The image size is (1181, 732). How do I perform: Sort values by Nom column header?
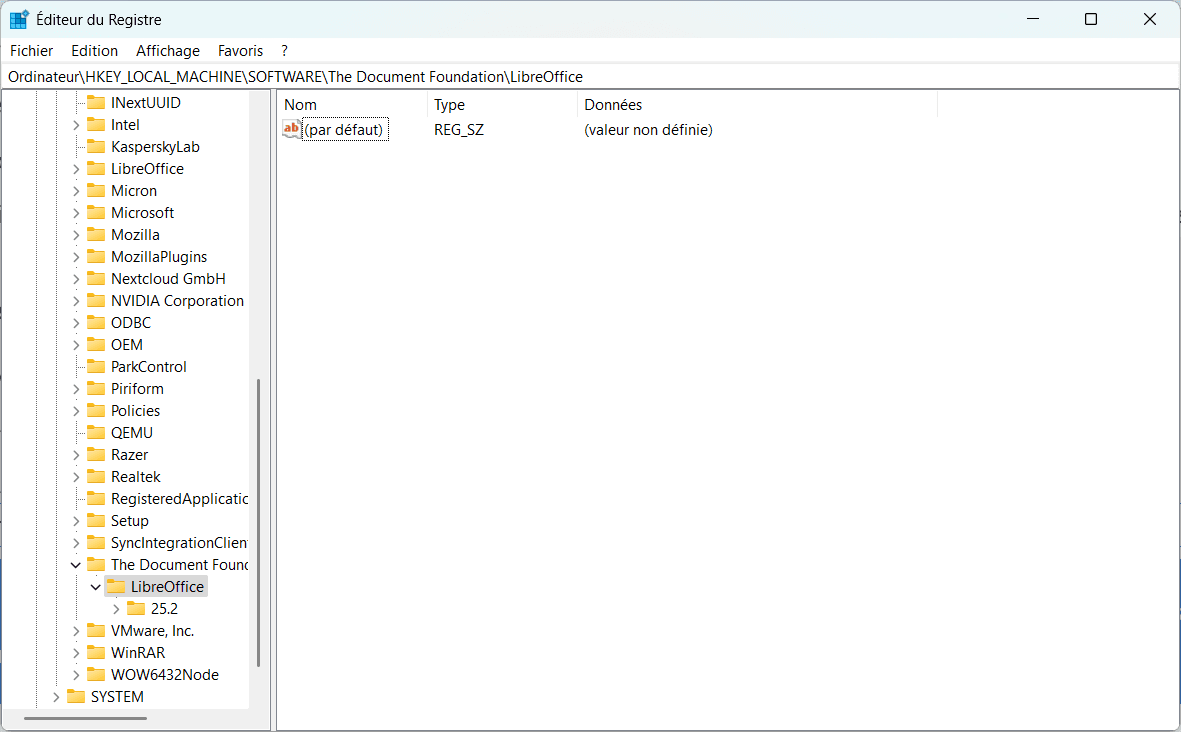point(352,105)
